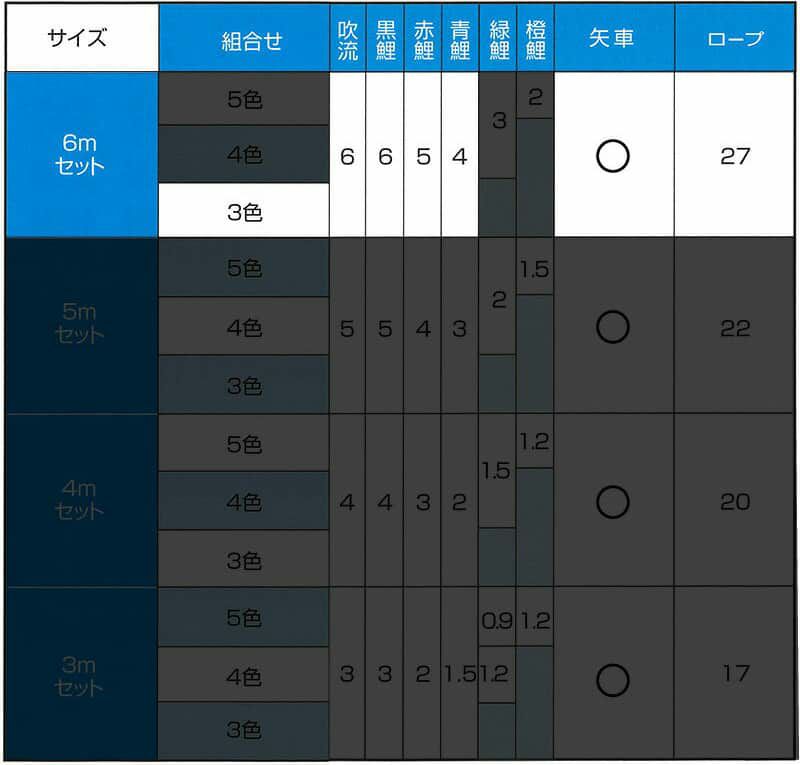Choose the 4mセット size cell
The height and width of the screenshot is (765, 800).
[x=82, y=500]
